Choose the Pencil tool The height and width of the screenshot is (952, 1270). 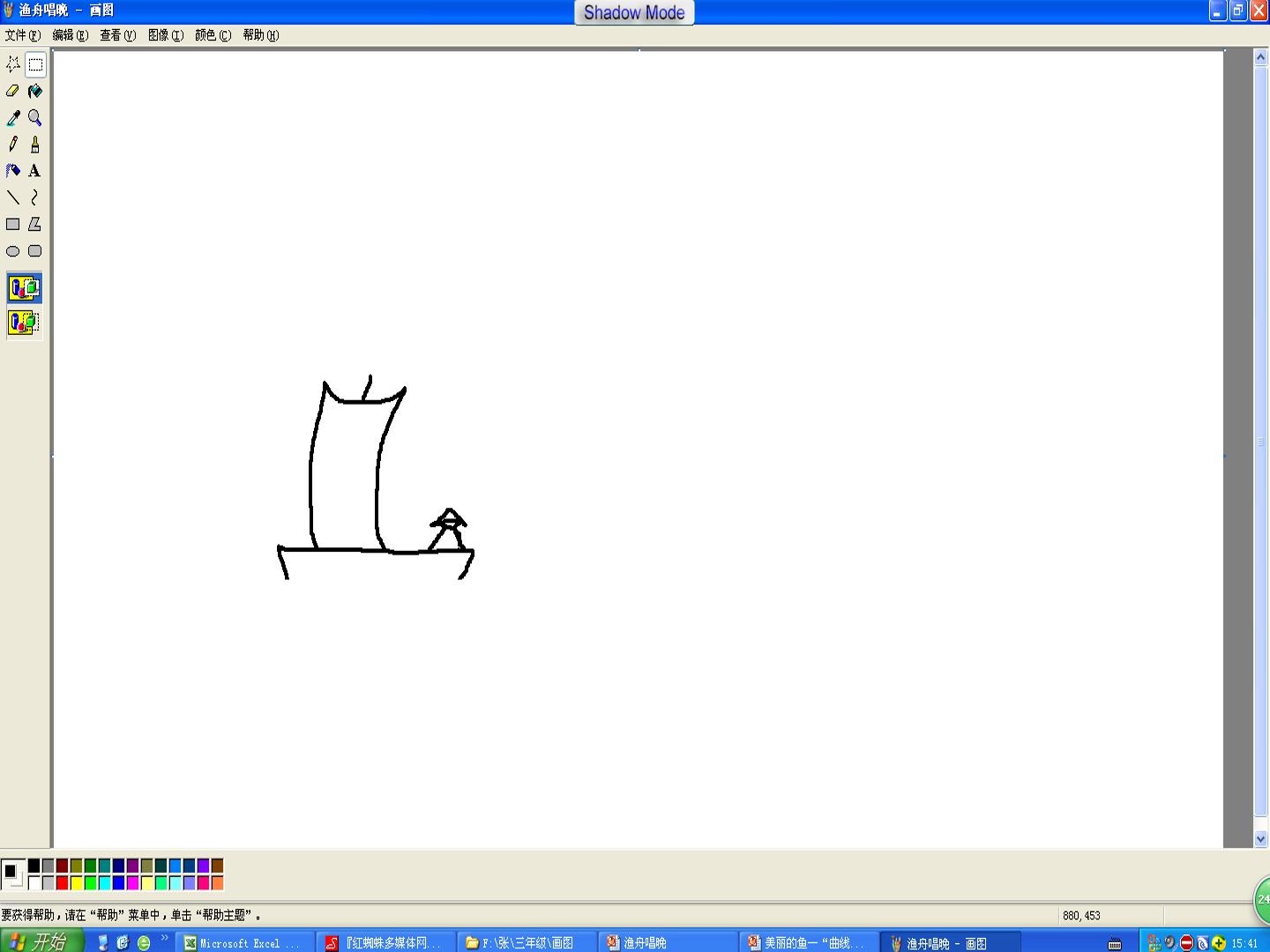coord(13,144)
